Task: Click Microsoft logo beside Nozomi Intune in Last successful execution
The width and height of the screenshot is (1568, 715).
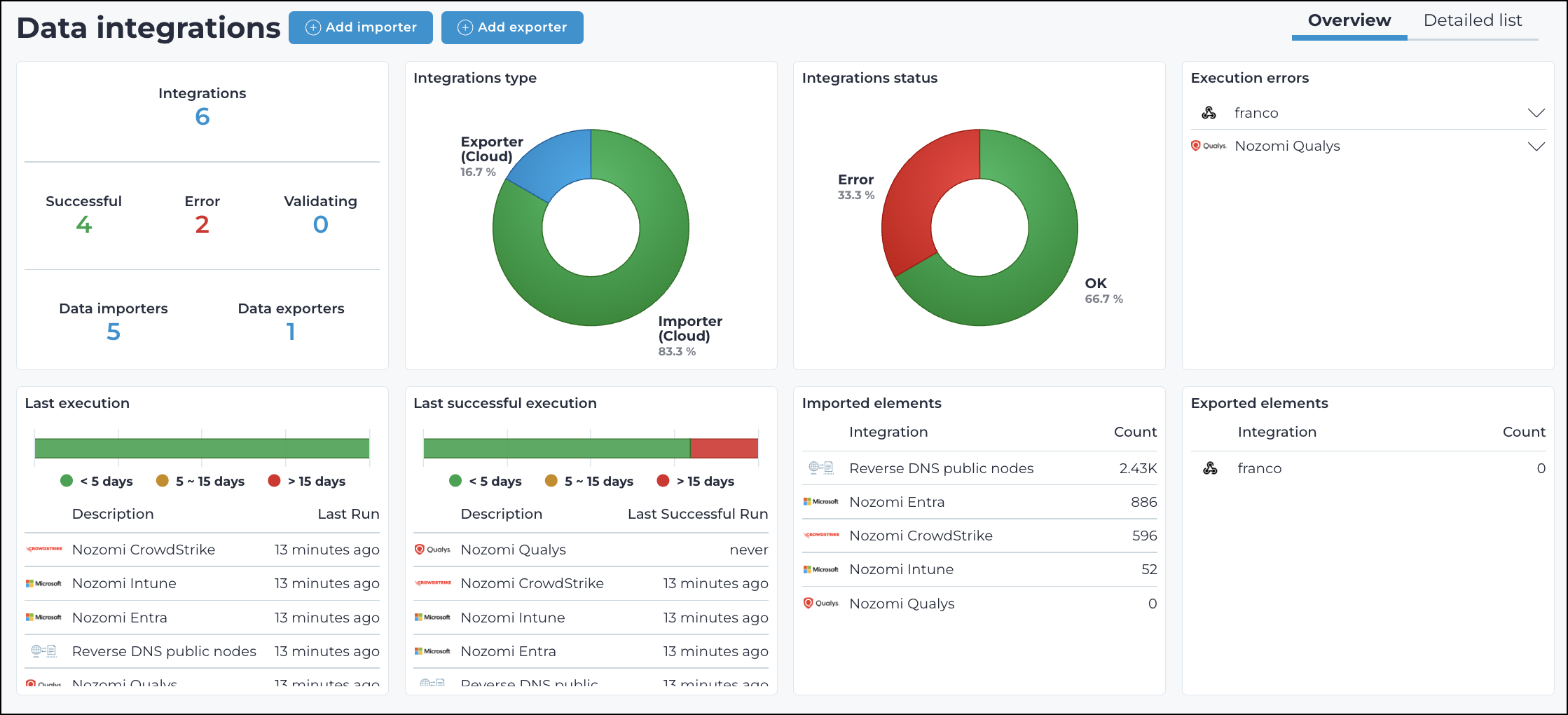Action: click(x=432, y=618)
